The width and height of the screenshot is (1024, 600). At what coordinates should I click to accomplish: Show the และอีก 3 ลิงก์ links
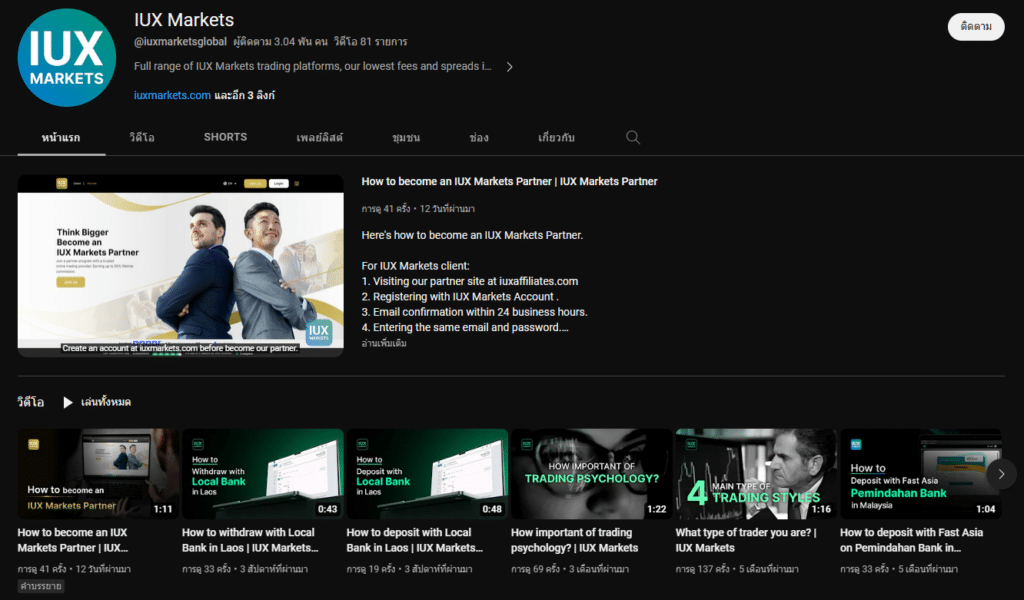coord(245,95)
